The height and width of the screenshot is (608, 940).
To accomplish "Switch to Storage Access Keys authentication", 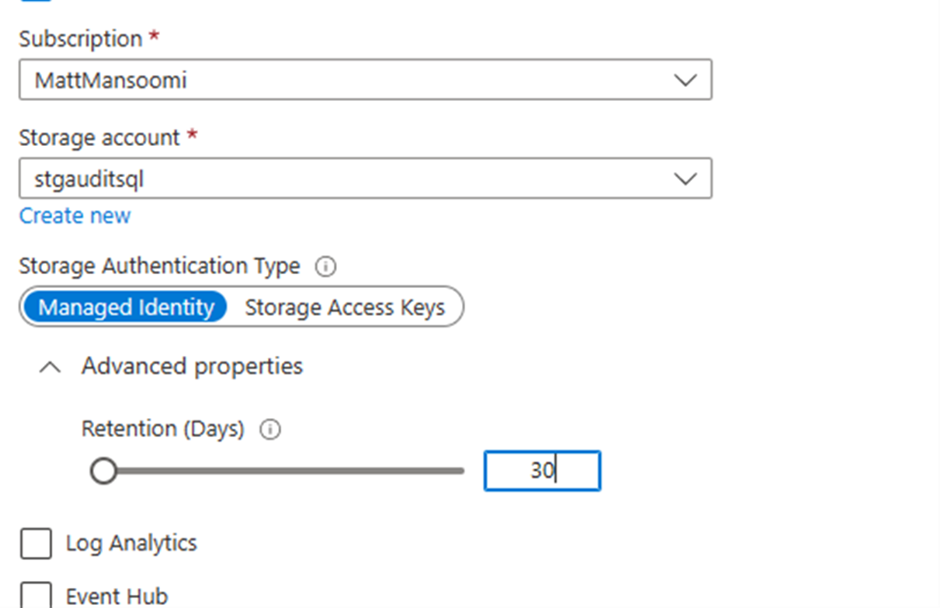I will point(344,307).
